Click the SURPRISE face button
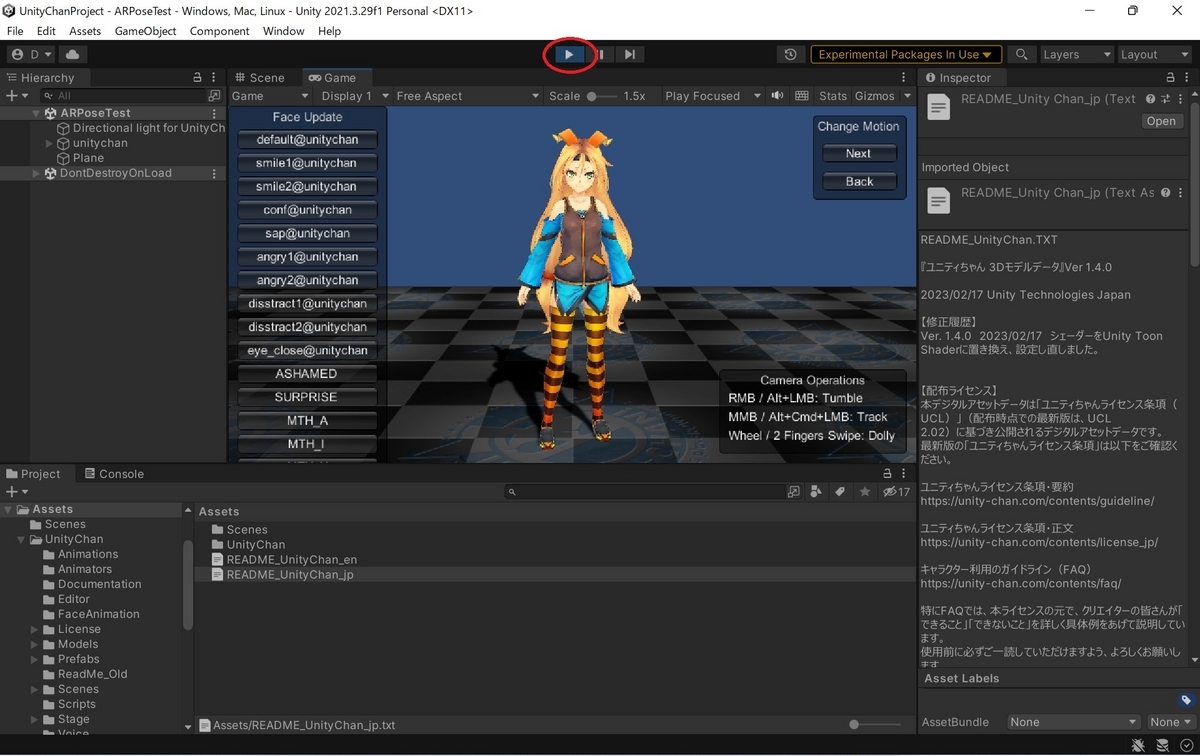The width and height of the screenshot is (1200, 756). coord(307,397)
